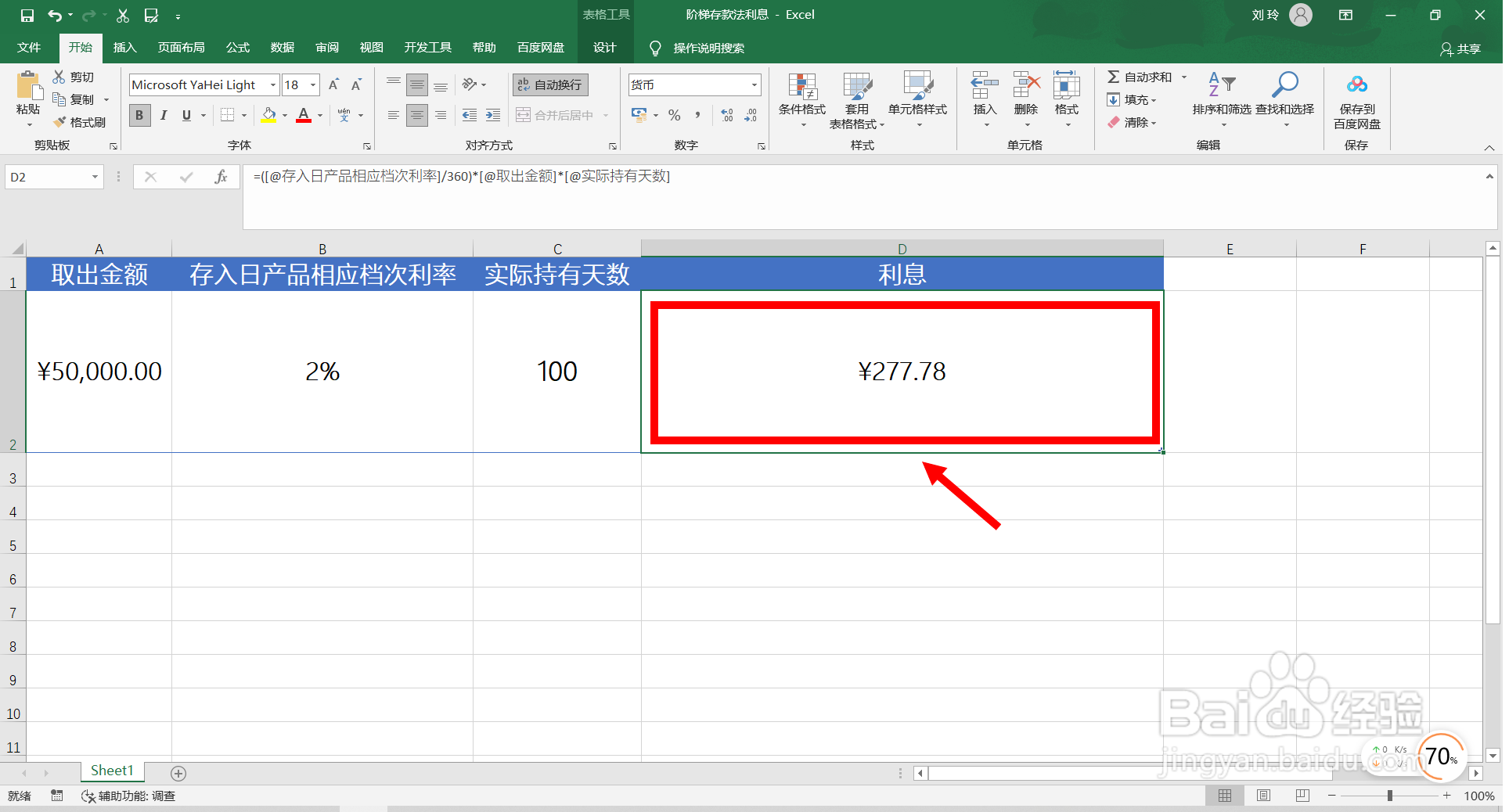Open the 文件 File tab
The image size is (1509, 812).
pyautogui.click(x=29, y=48)
